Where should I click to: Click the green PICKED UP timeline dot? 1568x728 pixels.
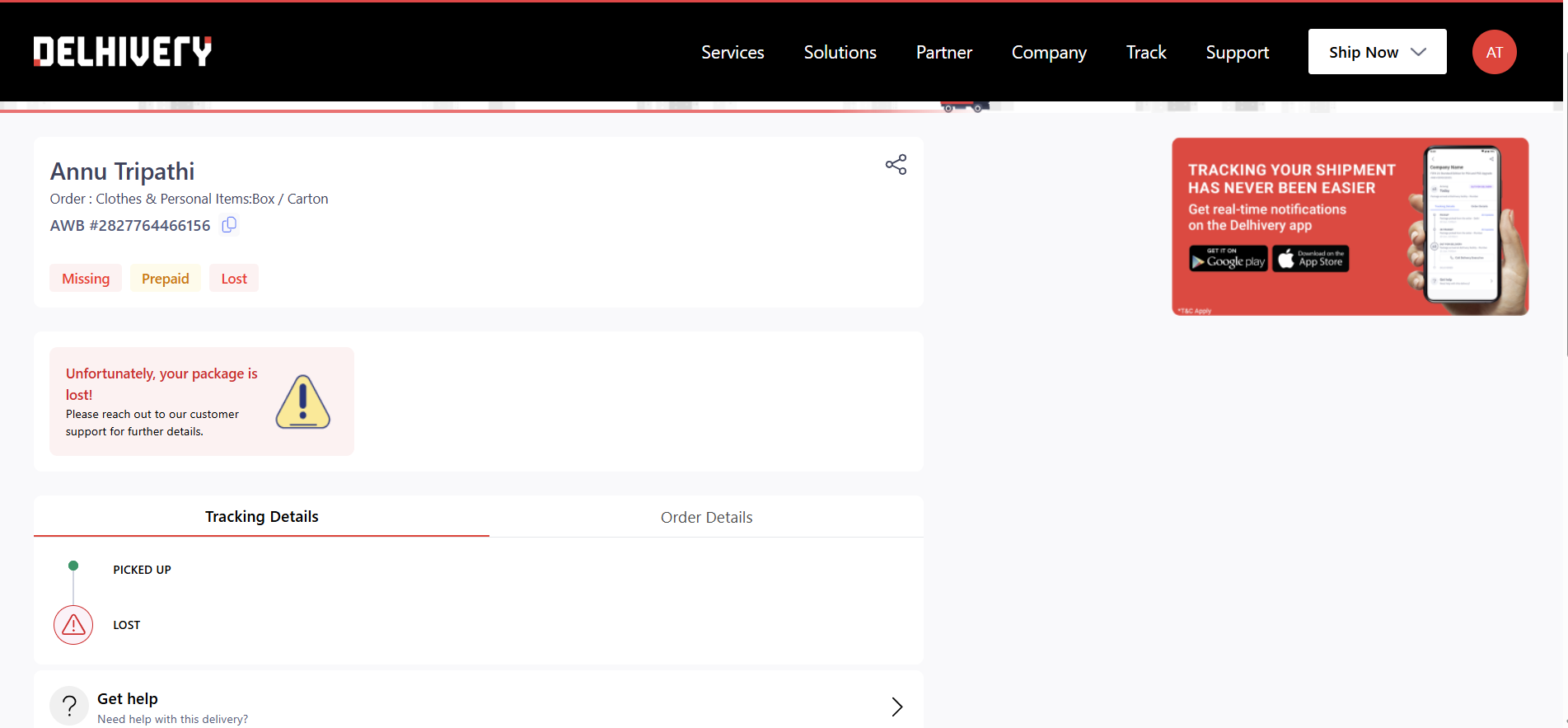(x=73, y=566)
